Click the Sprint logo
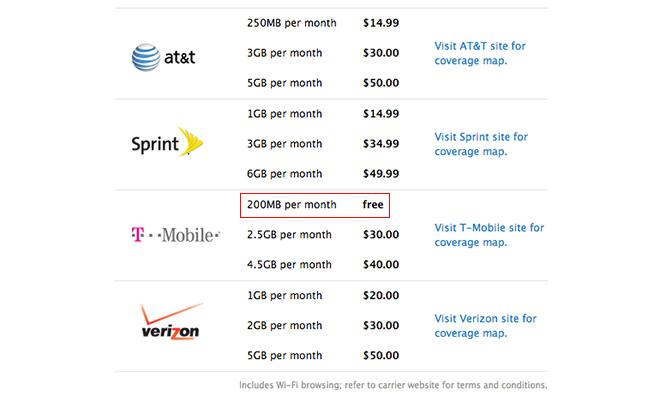Image resolution: width=660 pixels, height=396 pixels. click(x=167, y=142)
